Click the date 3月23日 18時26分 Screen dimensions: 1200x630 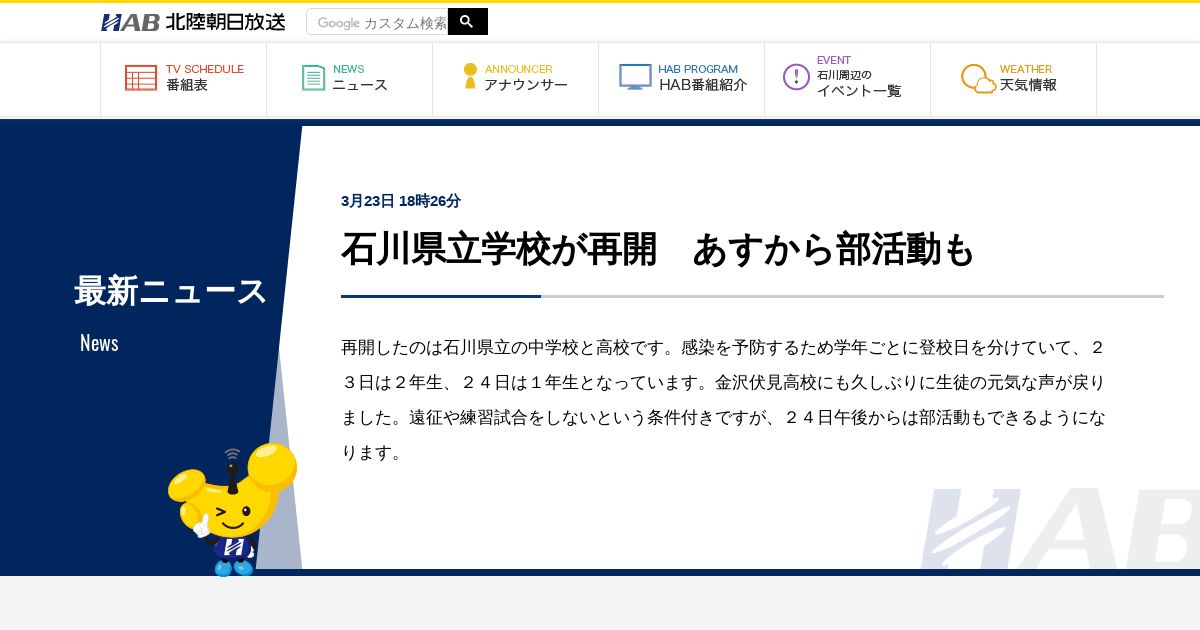click(x=401, y=201)
